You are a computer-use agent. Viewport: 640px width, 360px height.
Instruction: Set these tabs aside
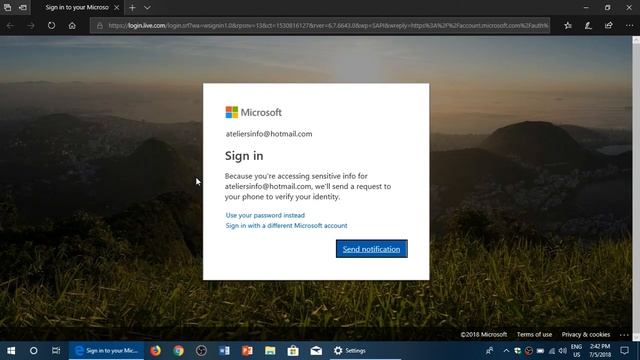(x=23, y=7)
